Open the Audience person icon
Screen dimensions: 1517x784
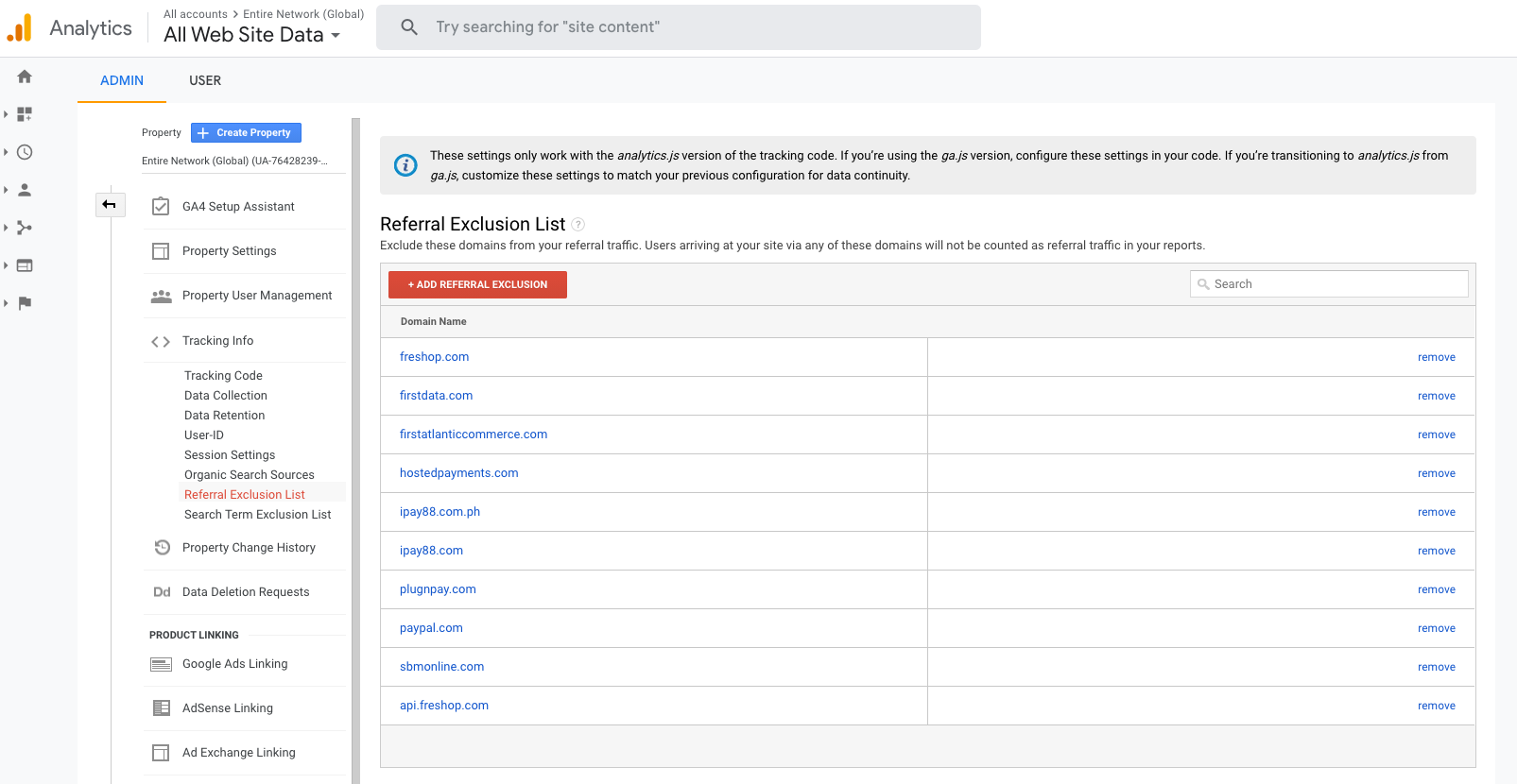25,190
